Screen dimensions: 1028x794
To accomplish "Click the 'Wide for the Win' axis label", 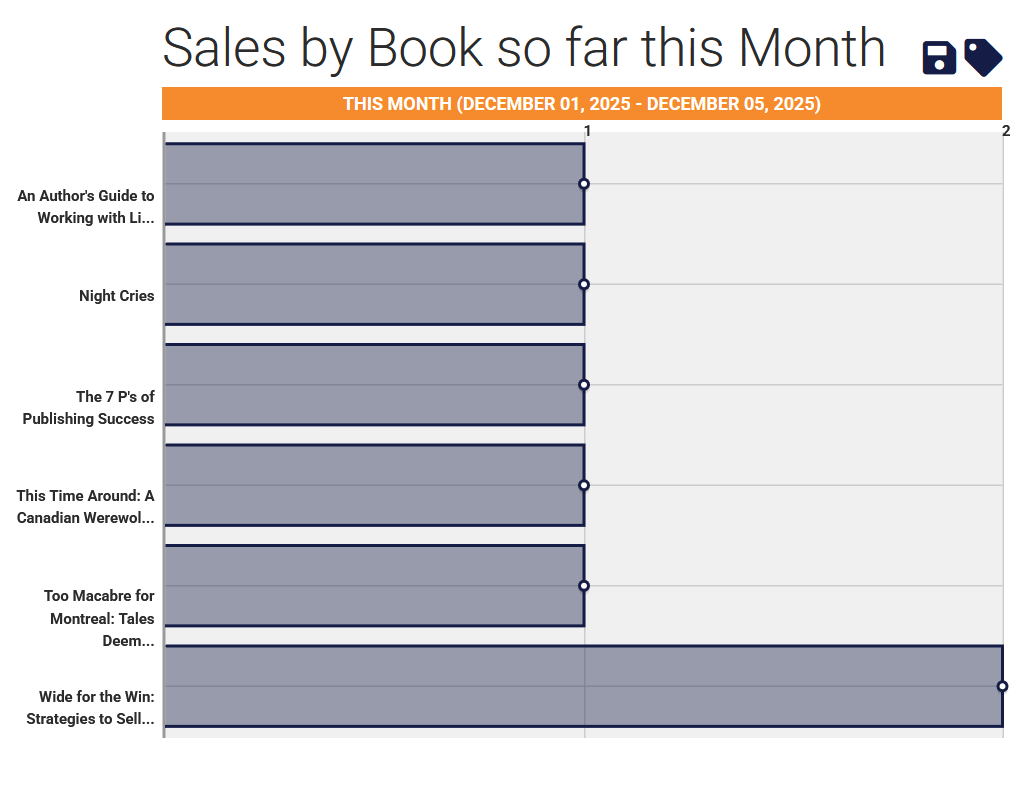I will (x=91, y=707).
